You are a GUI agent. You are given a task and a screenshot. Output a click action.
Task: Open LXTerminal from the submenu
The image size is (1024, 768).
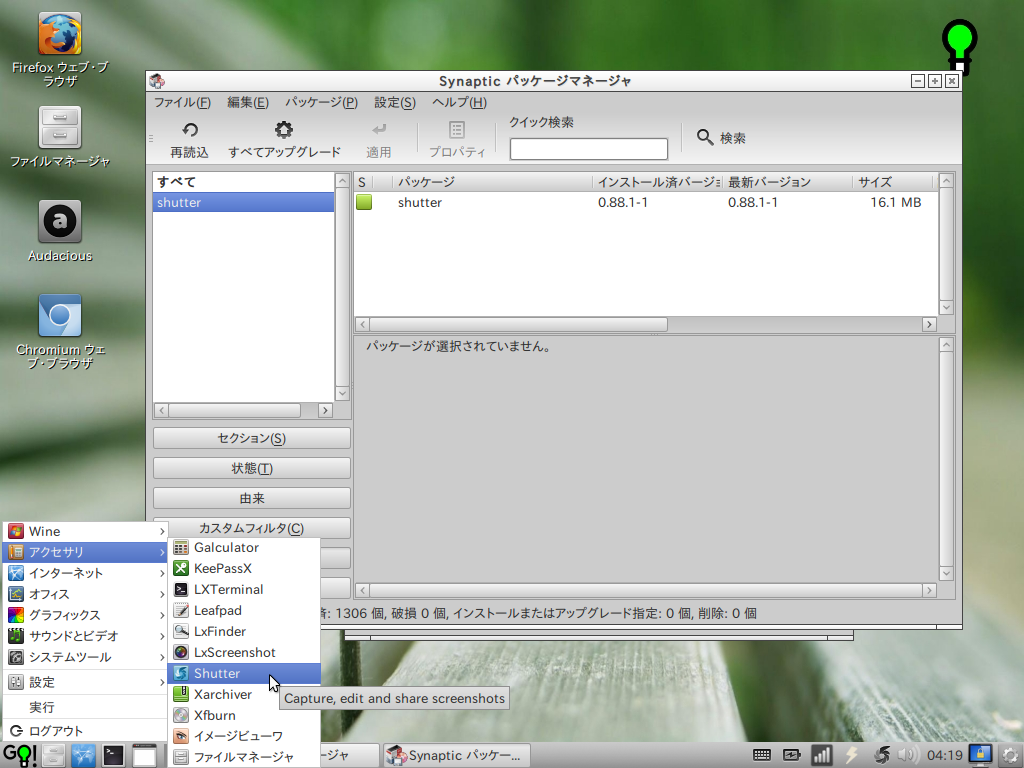click(x=244, y=589)
